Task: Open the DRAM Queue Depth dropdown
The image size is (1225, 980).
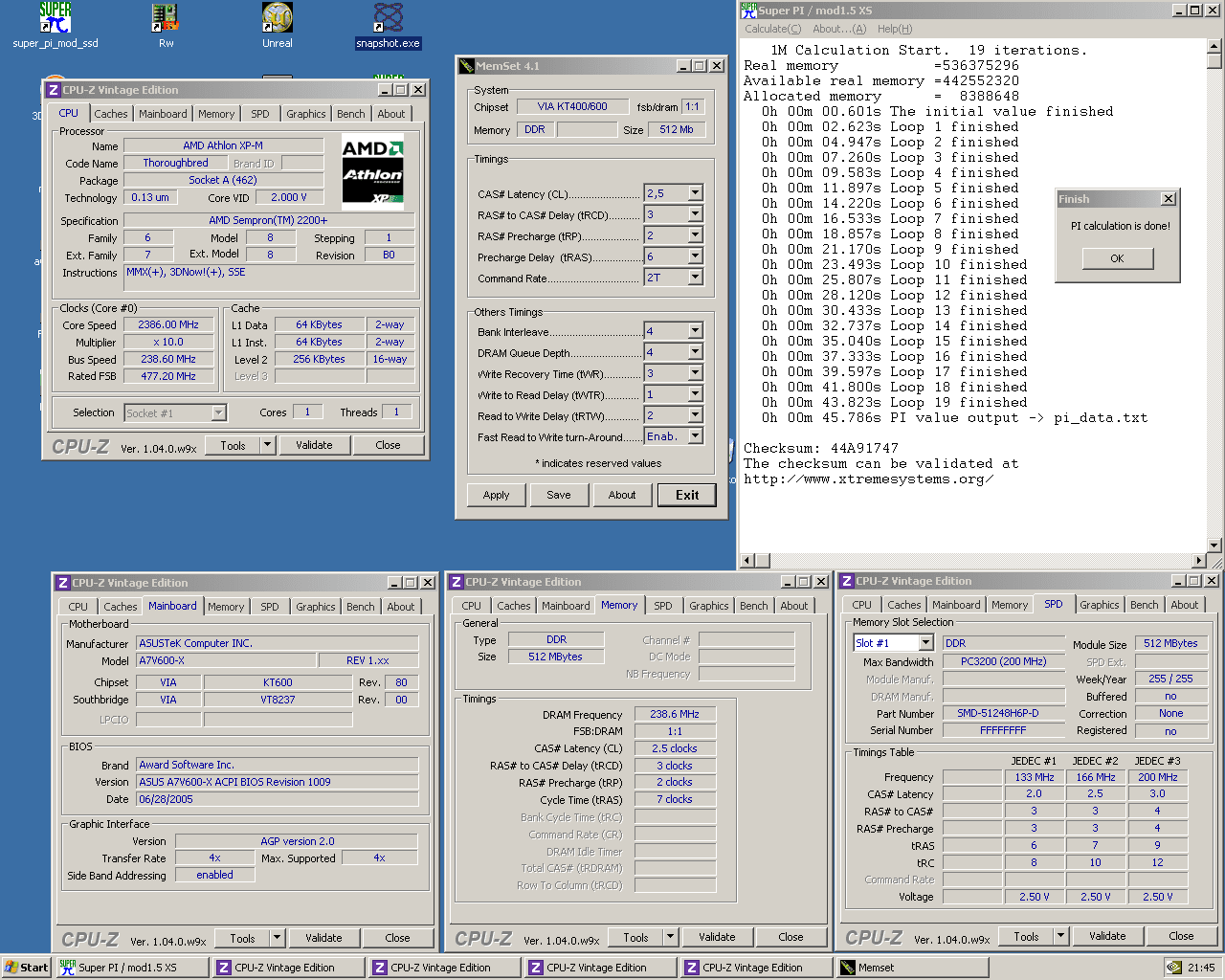Action: coord(696,352)
